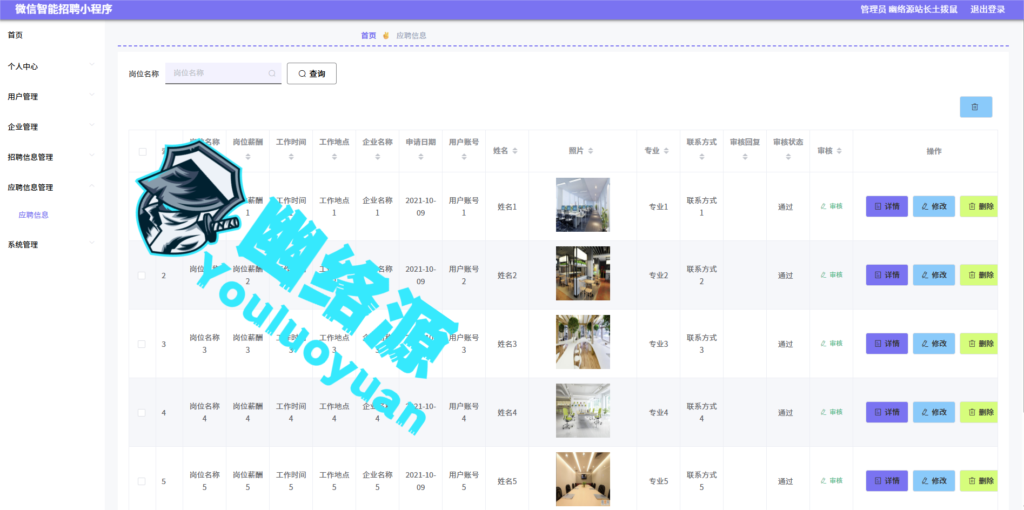The image size is (1024, 510).
Task: Expand 用户管理 sidebar chevron
Action: (91, 95)
